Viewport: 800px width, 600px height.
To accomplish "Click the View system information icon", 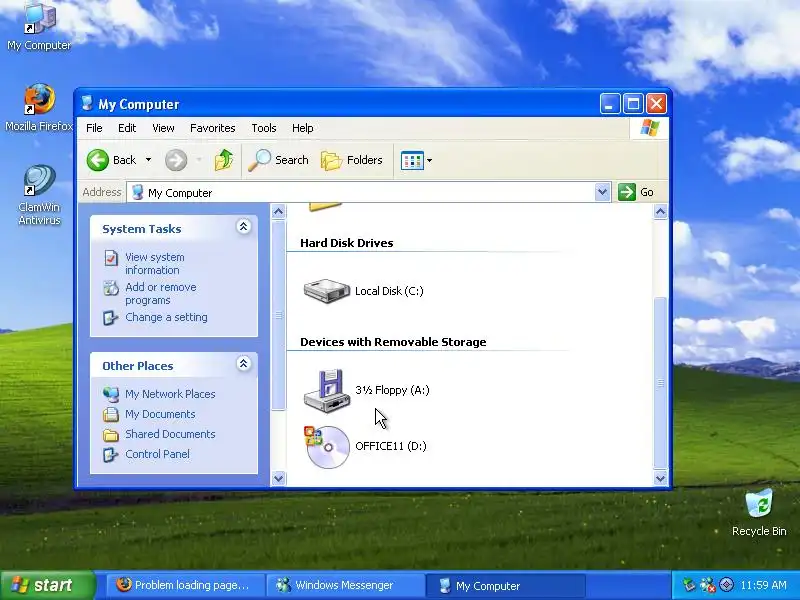I will click(111, 258).
